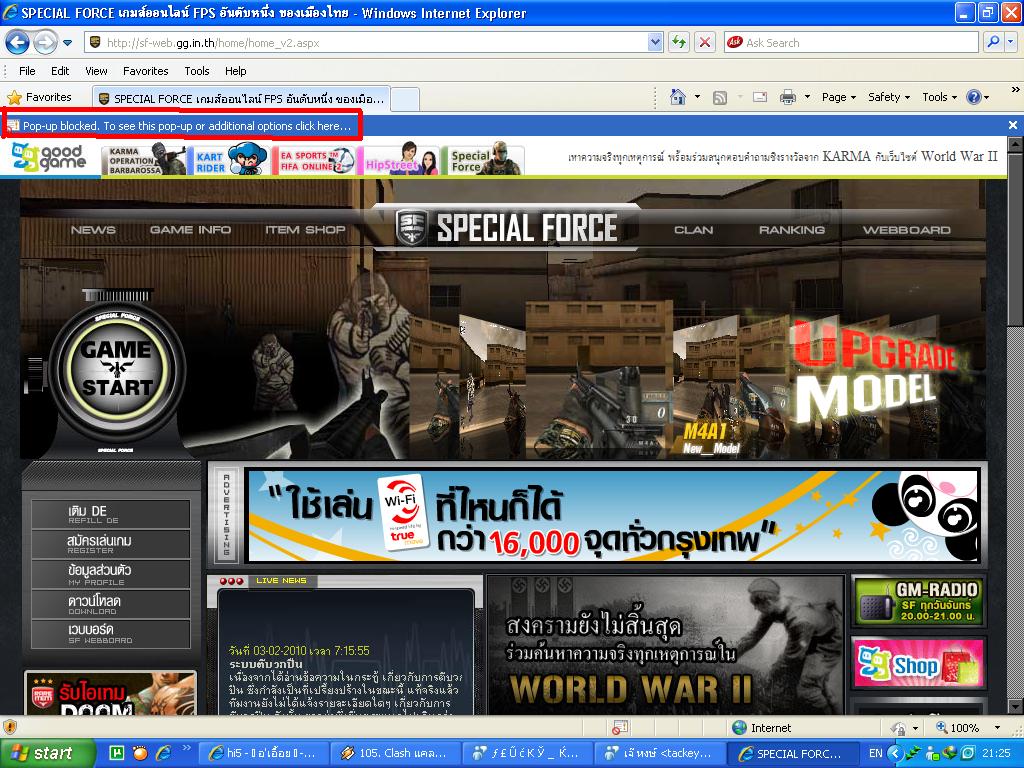Open the Favorites star button

40,97
